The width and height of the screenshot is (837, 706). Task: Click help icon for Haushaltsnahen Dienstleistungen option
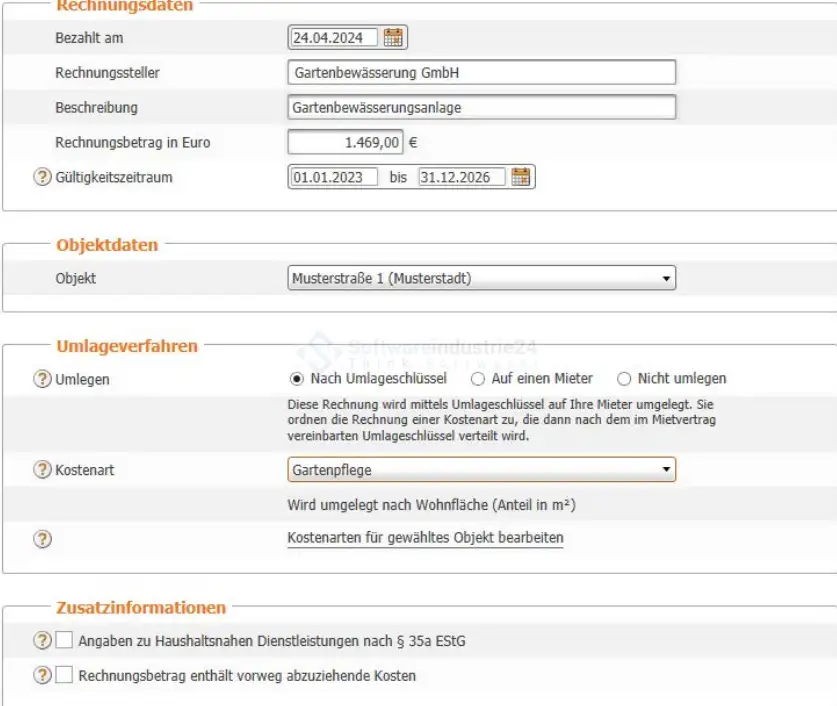click(42, 641)
